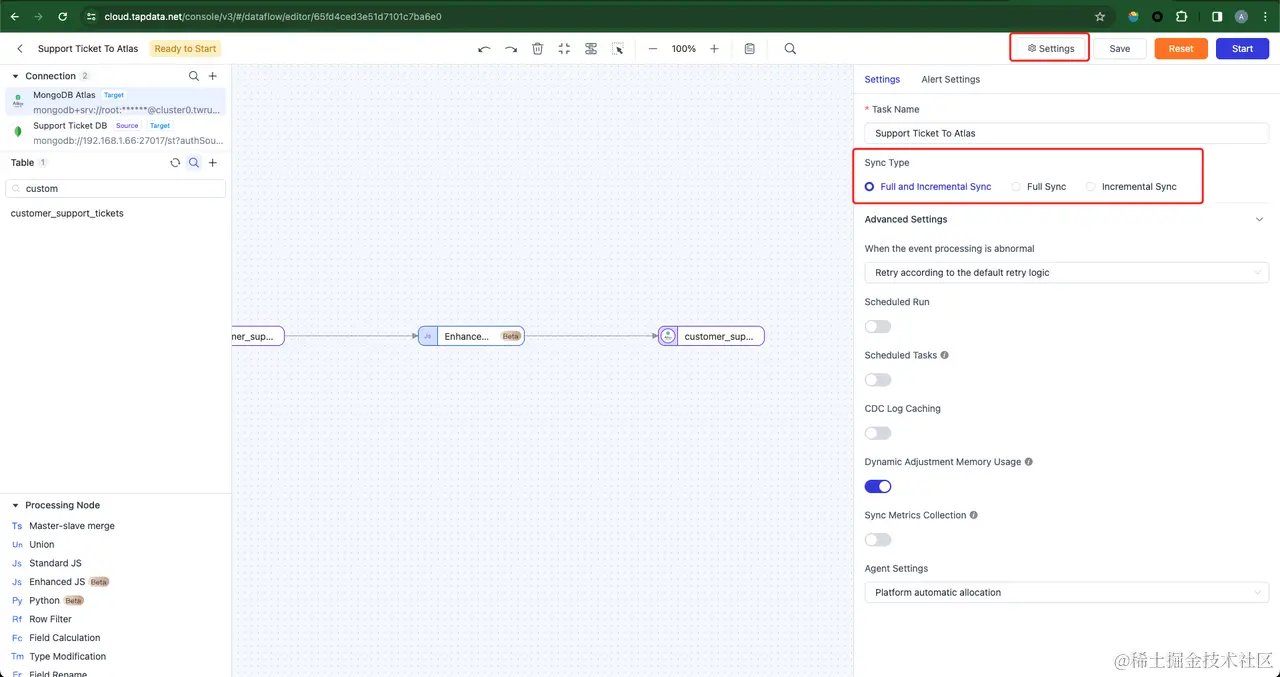
Task: Click the Ready to Start status badge
Action: coord(185,48)
